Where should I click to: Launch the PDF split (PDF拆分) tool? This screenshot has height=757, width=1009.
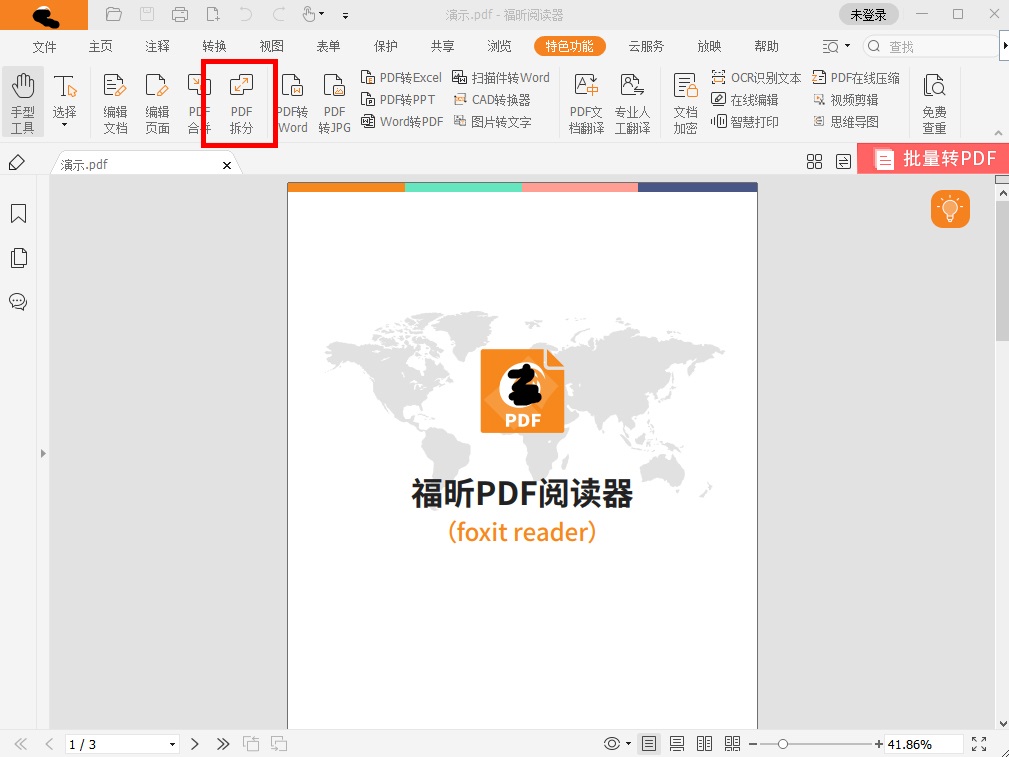pyautogui.click(x=241, y=103)
